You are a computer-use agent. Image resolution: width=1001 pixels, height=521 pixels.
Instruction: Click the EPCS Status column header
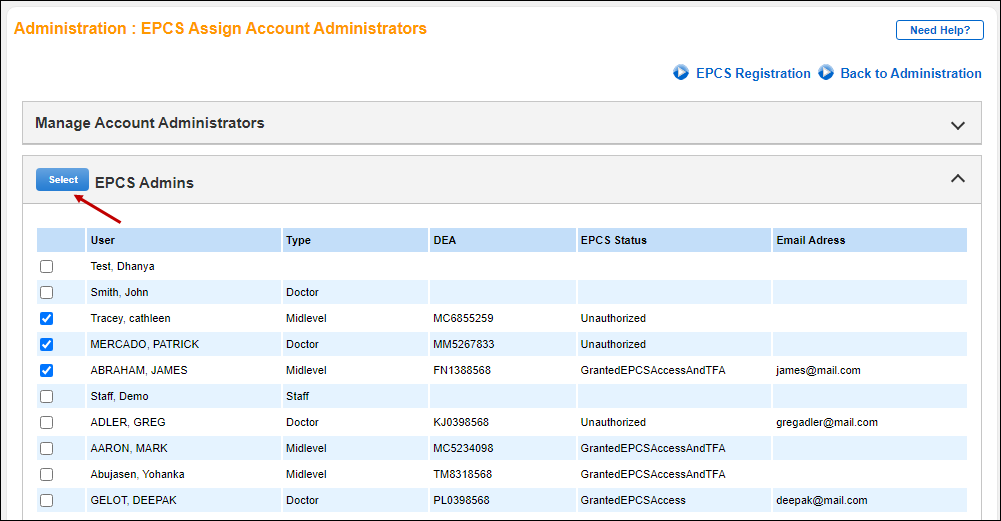[675, 240]
